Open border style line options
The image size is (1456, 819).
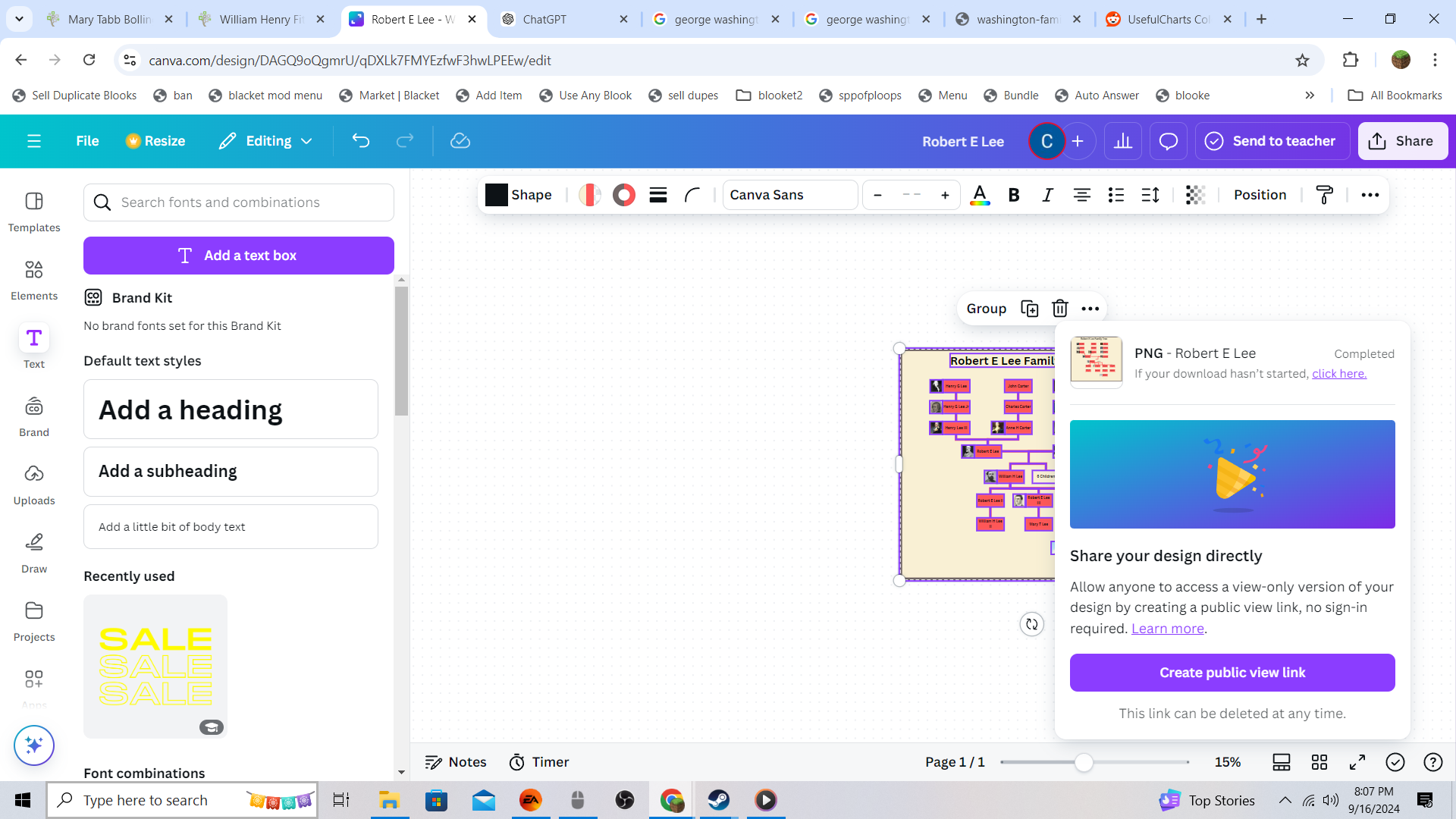coord(658,195)
